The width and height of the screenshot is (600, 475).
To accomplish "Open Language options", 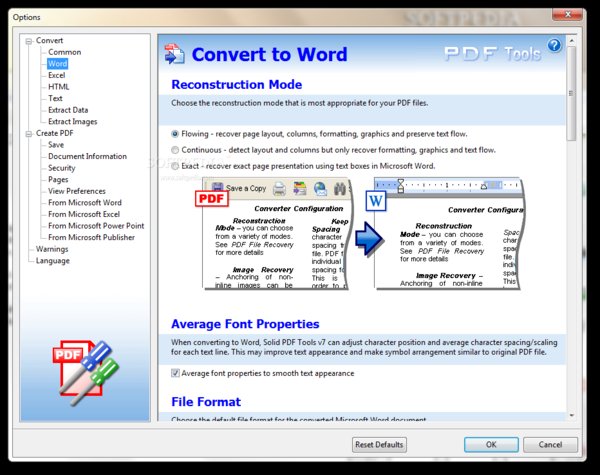I will 53,261.
